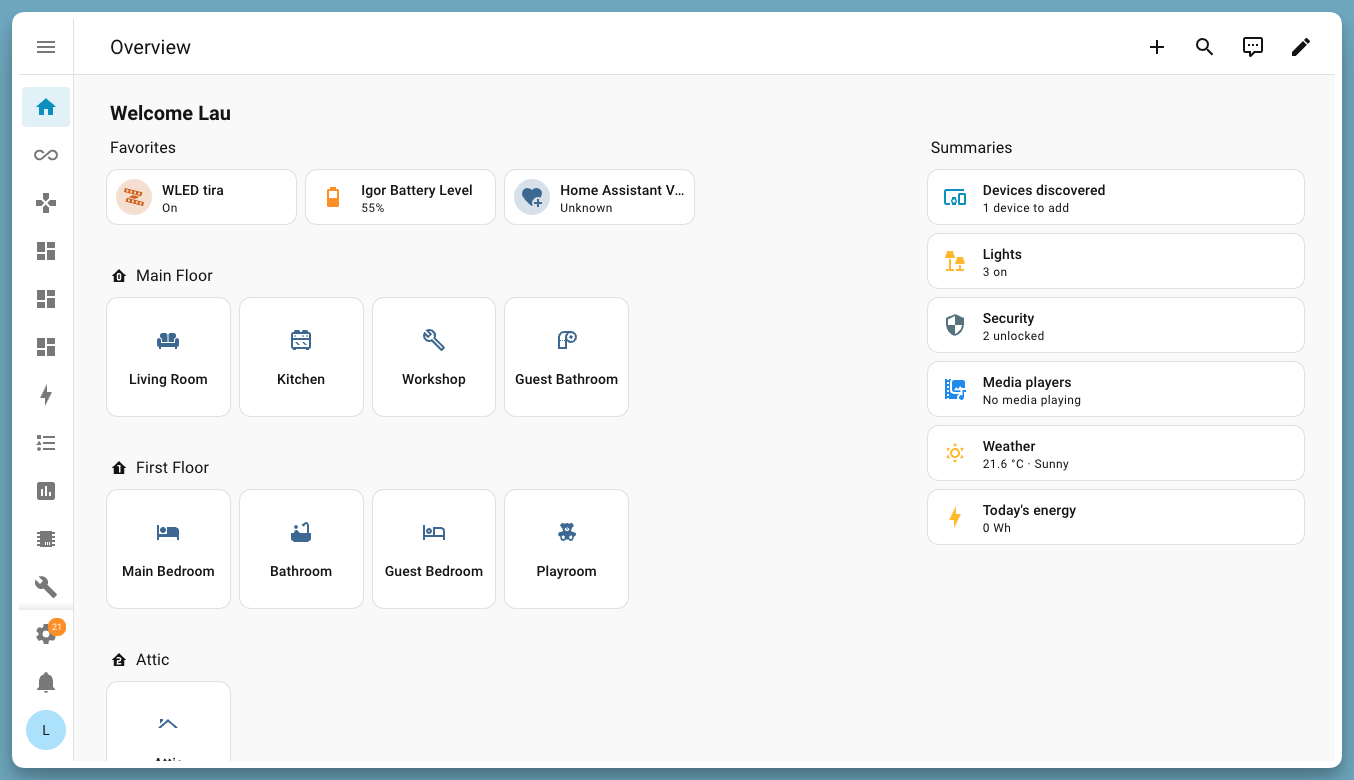Screen dimensions: 1354x780
Task: Edit the dashboard with the pencil icon
Action: 1300,46
